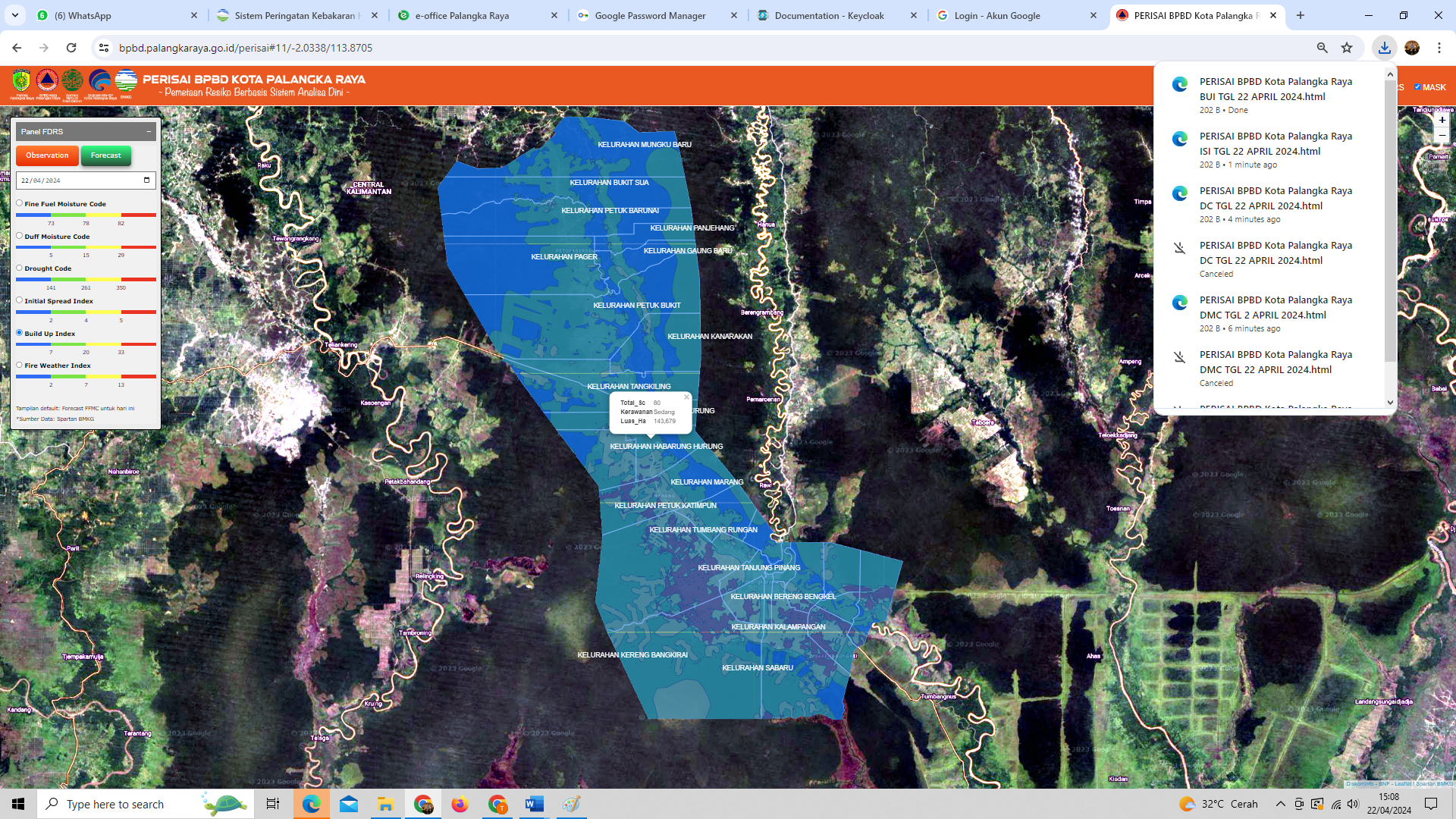Open Microsoft Edge from the taskbar
This screenshot has width=1456, height=819.
[x=311, y=804]
